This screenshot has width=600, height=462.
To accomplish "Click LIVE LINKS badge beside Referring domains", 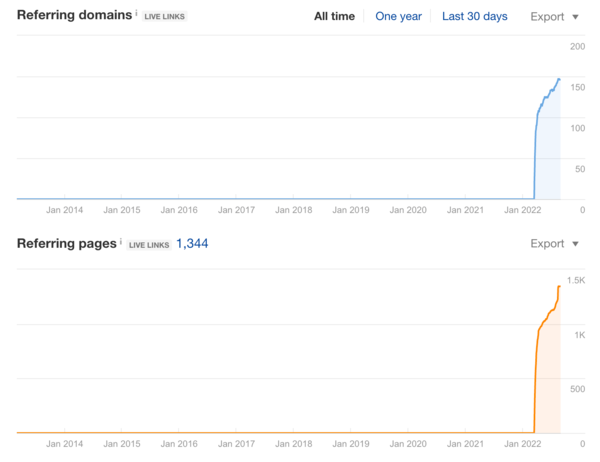I will [x=165, y=16].
